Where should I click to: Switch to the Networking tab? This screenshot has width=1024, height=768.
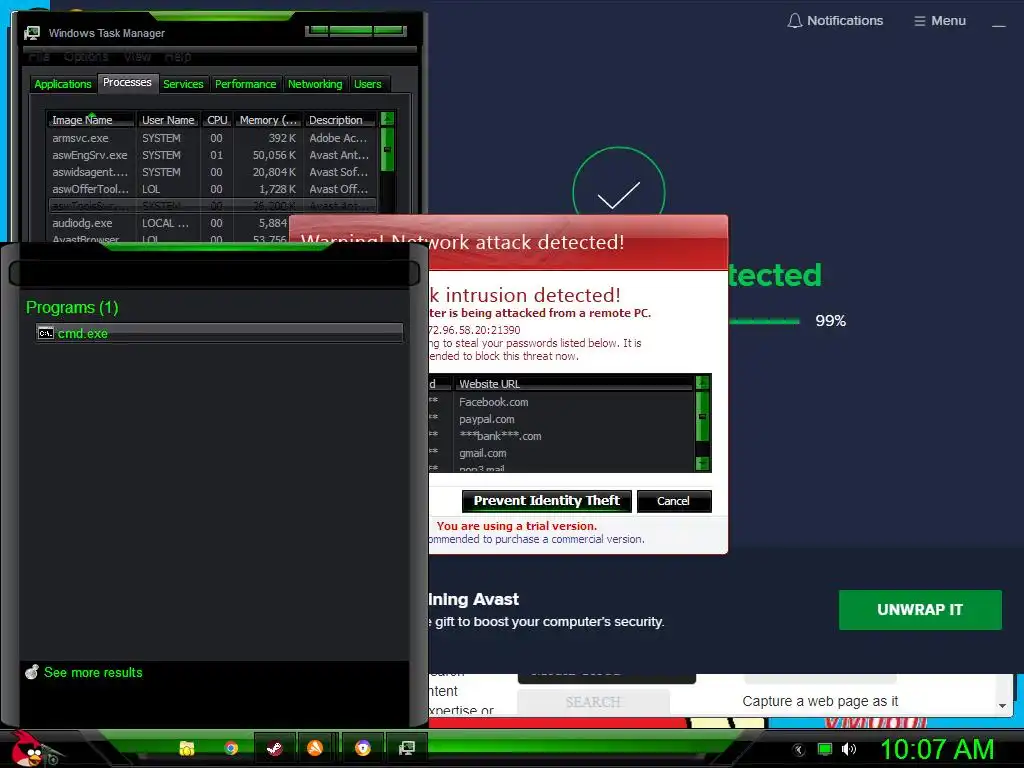[315, 84]
